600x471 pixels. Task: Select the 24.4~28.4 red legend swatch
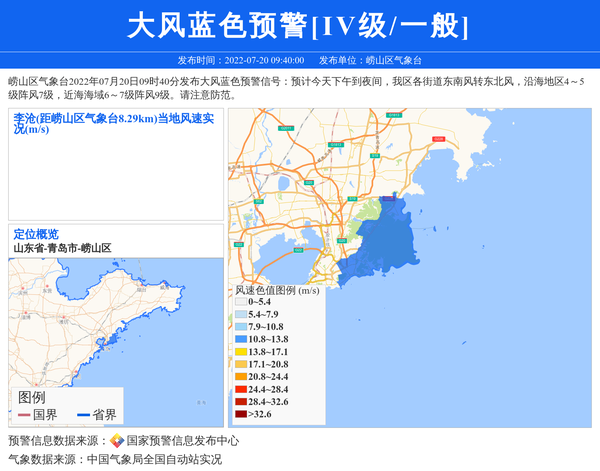point(240,389)
